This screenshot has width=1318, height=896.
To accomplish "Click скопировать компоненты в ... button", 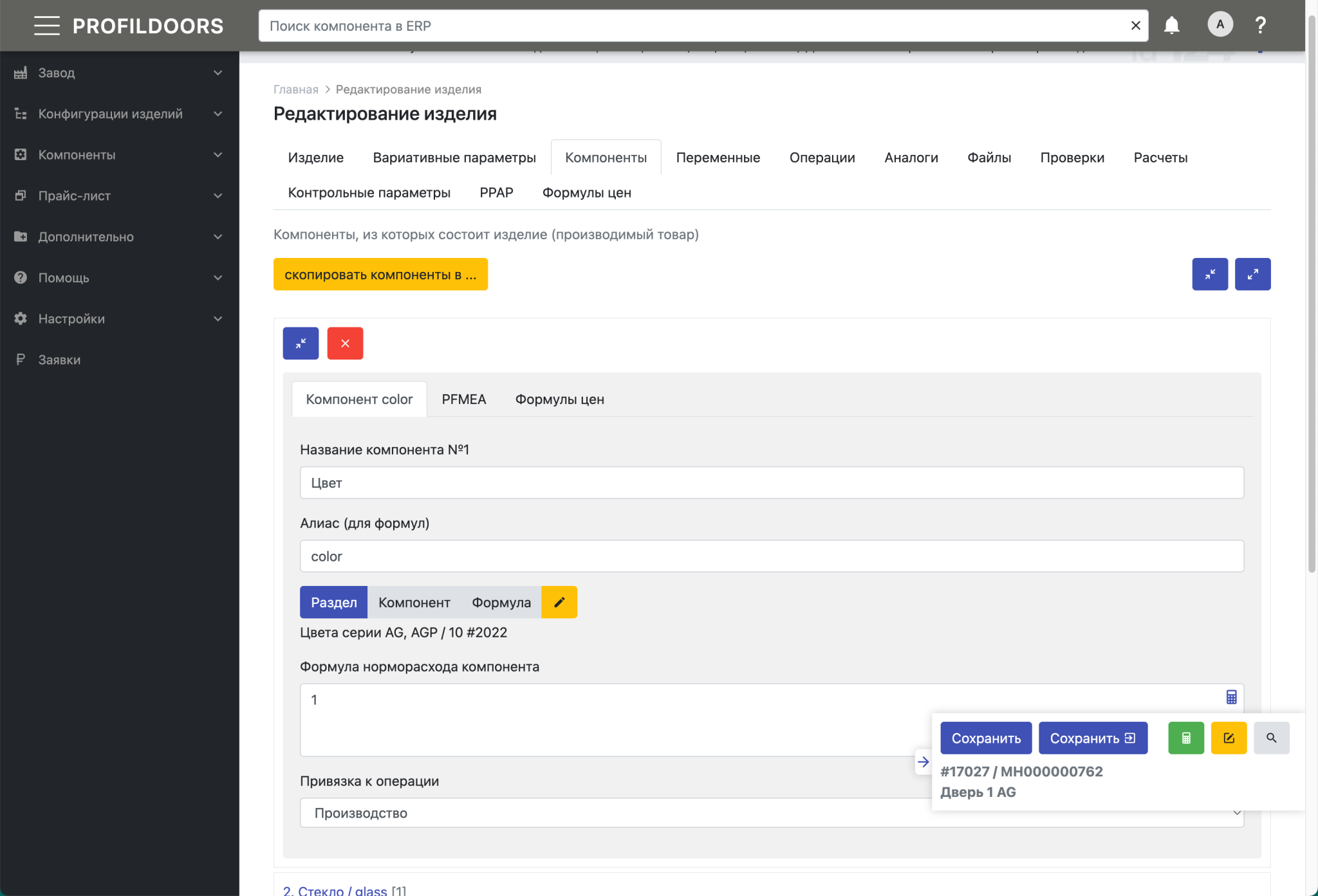I will point(380,275).
